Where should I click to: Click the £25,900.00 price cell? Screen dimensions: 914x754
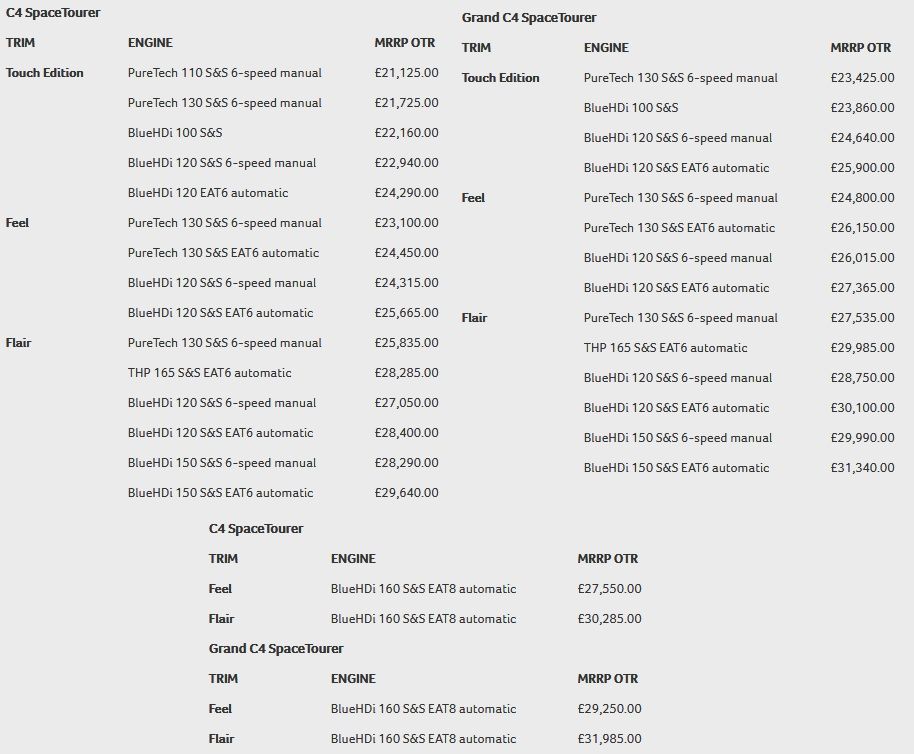tap(862, 168)
